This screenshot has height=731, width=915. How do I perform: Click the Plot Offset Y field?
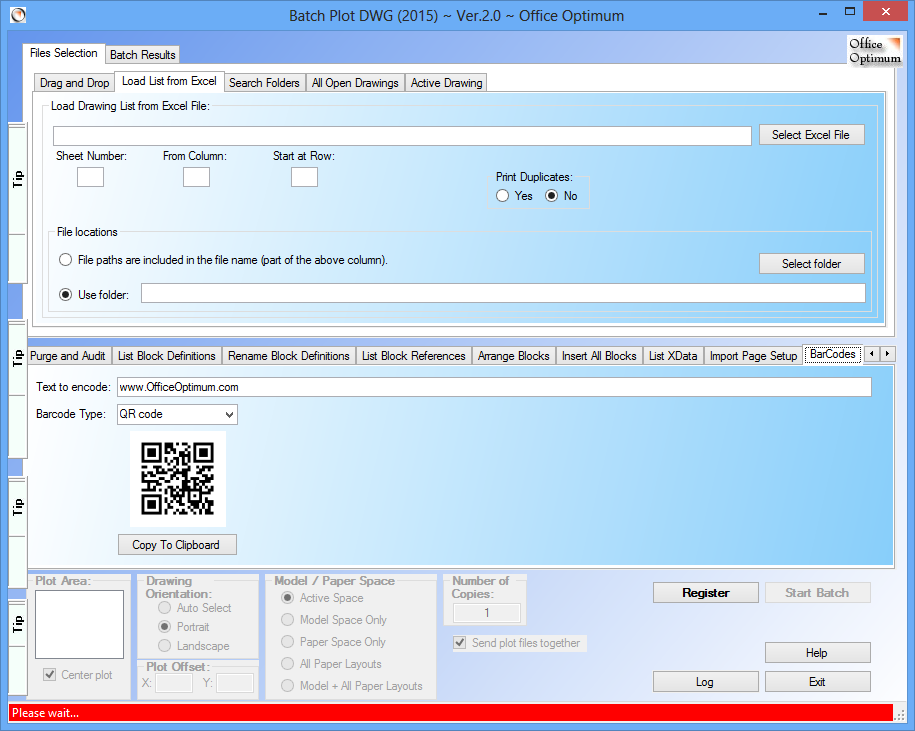click(235, 683)
